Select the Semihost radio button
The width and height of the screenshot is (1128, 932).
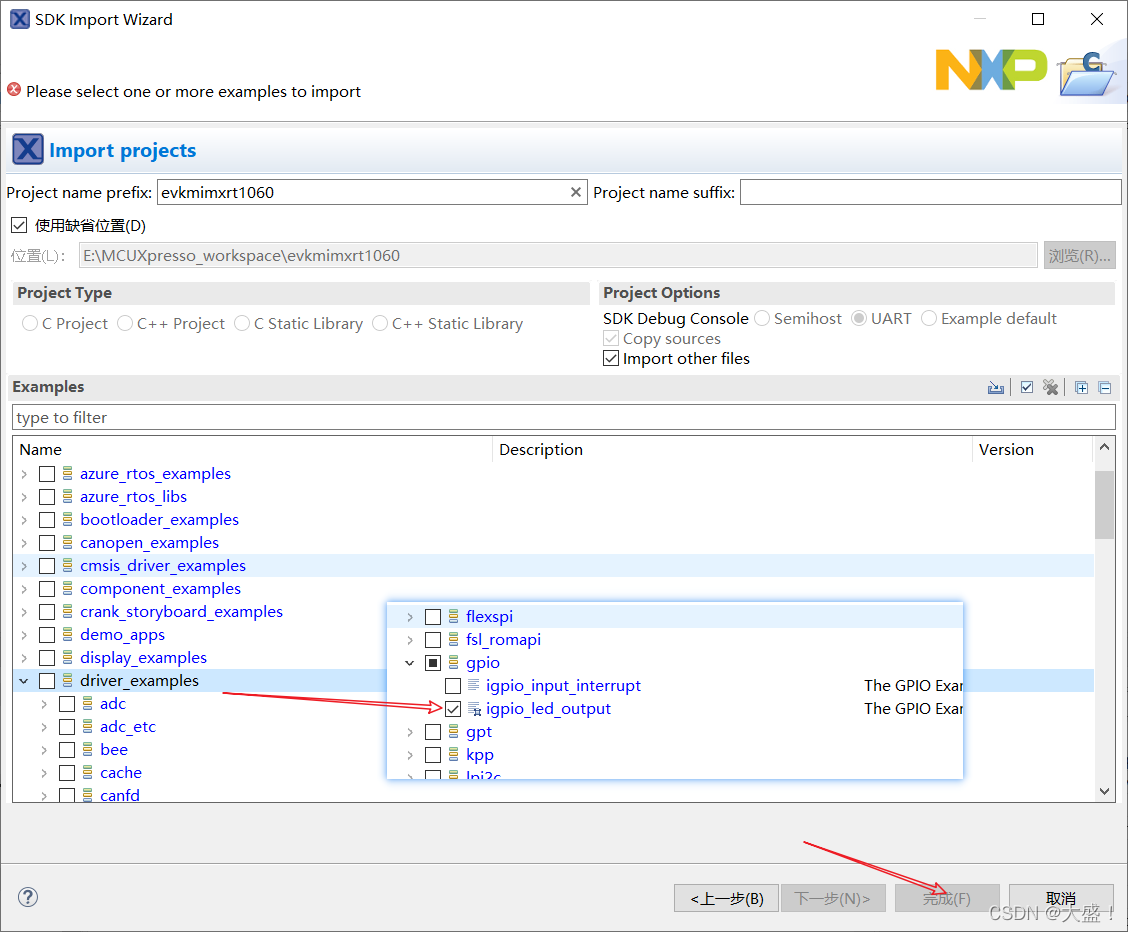762,318
